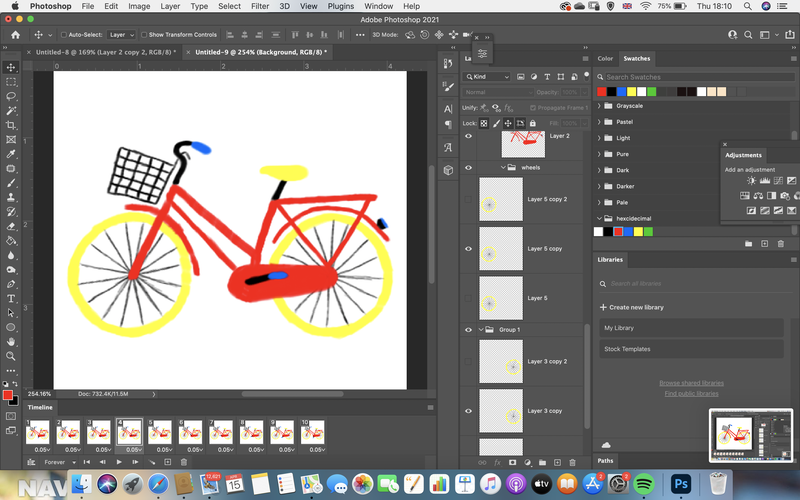
Task: Select the Zoom tool in the toolbar
Action: point(11,356)
